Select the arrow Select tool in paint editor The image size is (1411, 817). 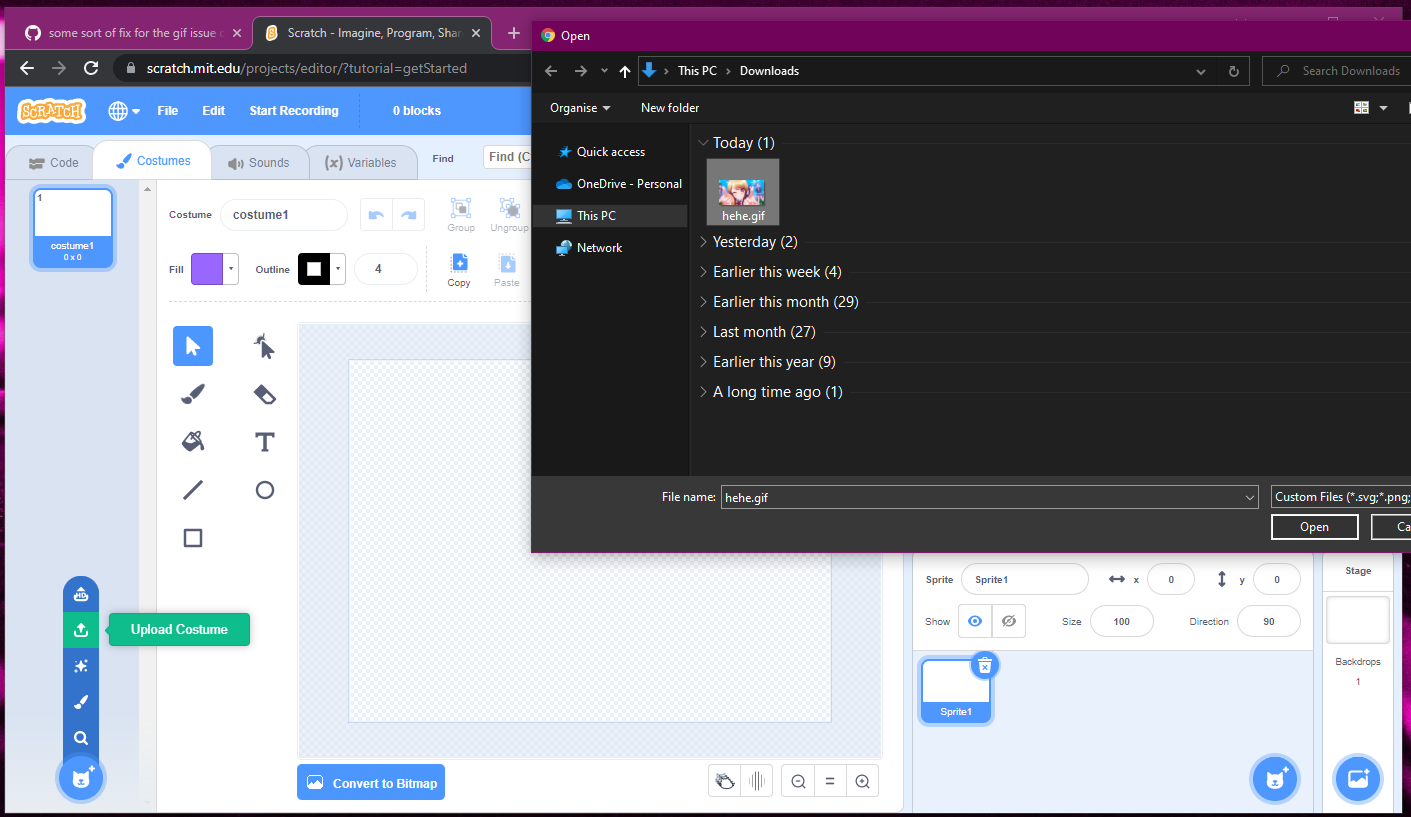pos(193,346)
